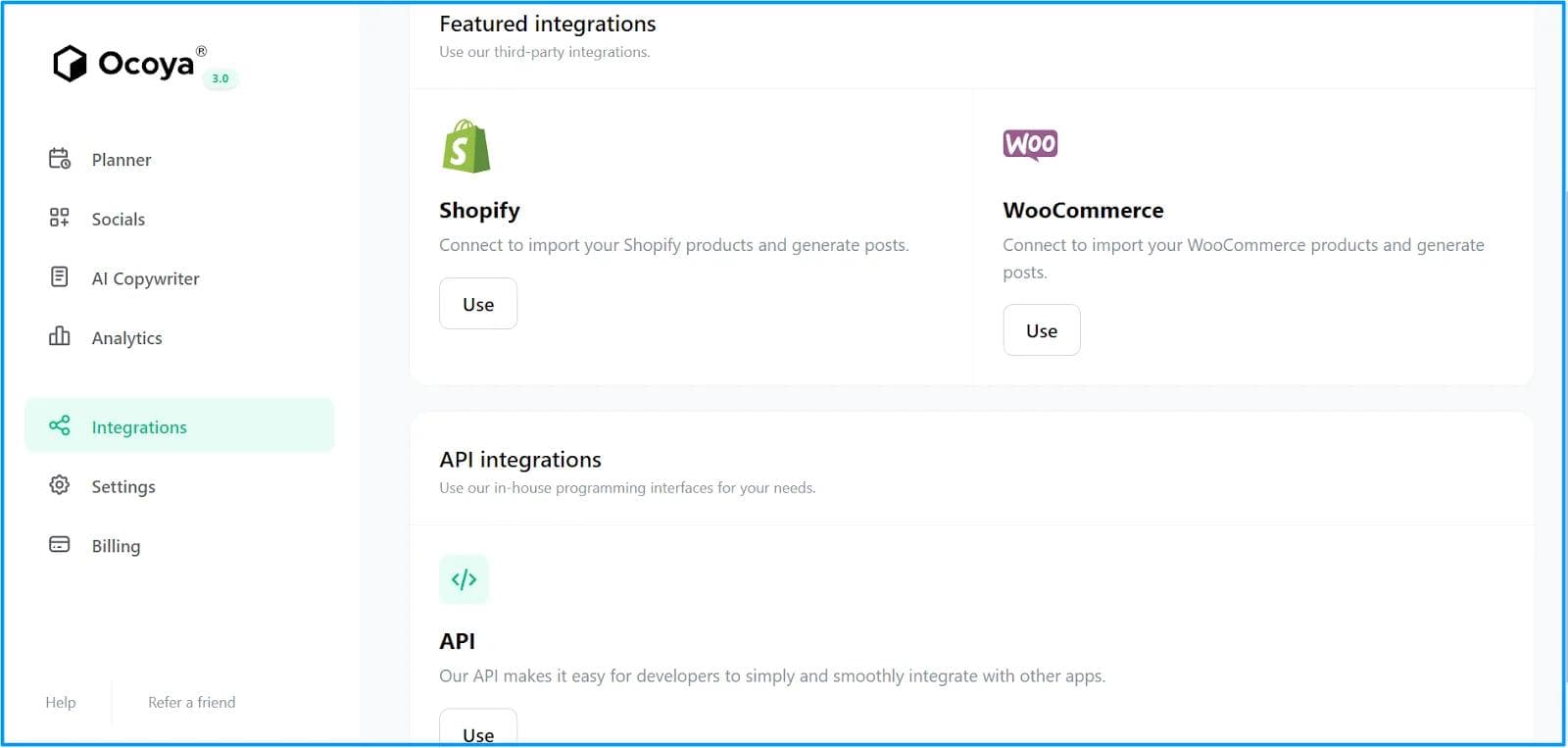The height and width of the screenshot is (748, 1568).
Task: Click the AI Copywriter document icon
Action: click(60, 277)
